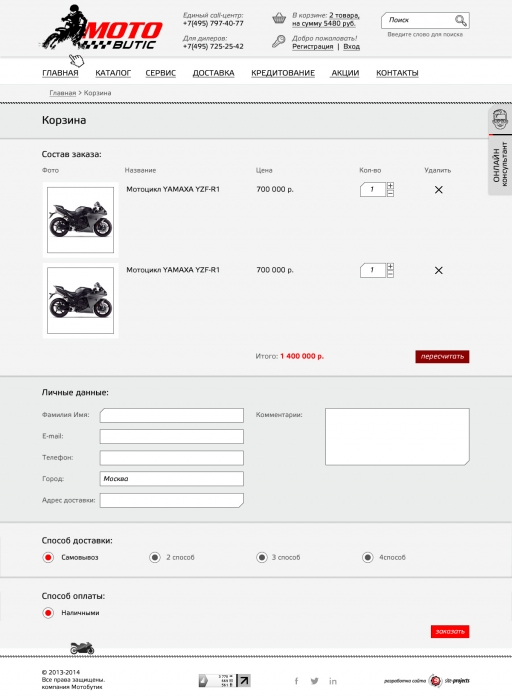
Task: Select 4способ delivery option
Action: (x=367, y=558)
